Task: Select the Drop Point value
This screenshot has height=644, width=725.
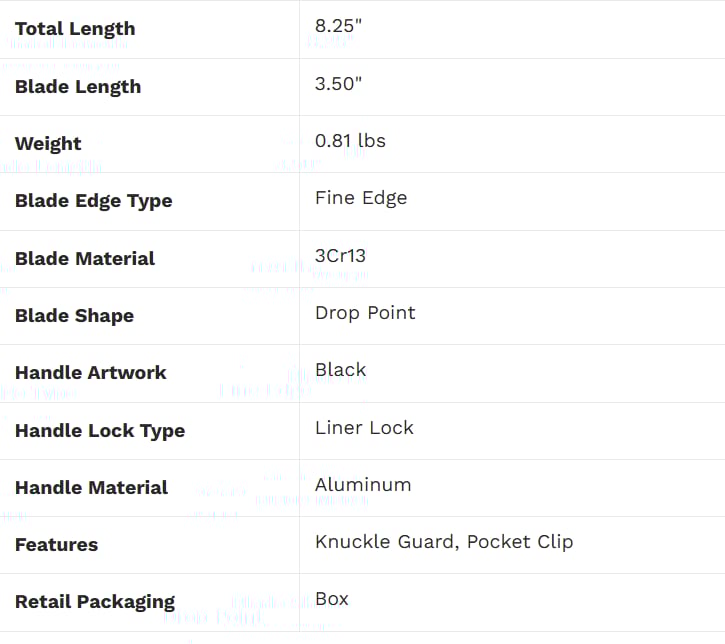Action: coord(365,313)
